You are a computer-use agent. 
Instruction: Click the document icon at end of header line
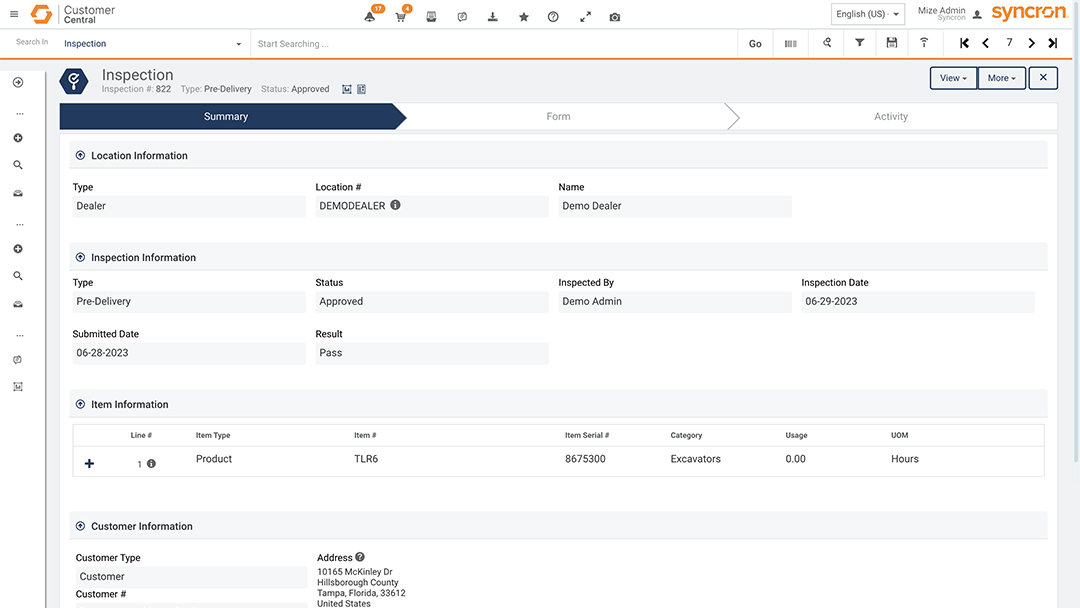click(362, 89)
